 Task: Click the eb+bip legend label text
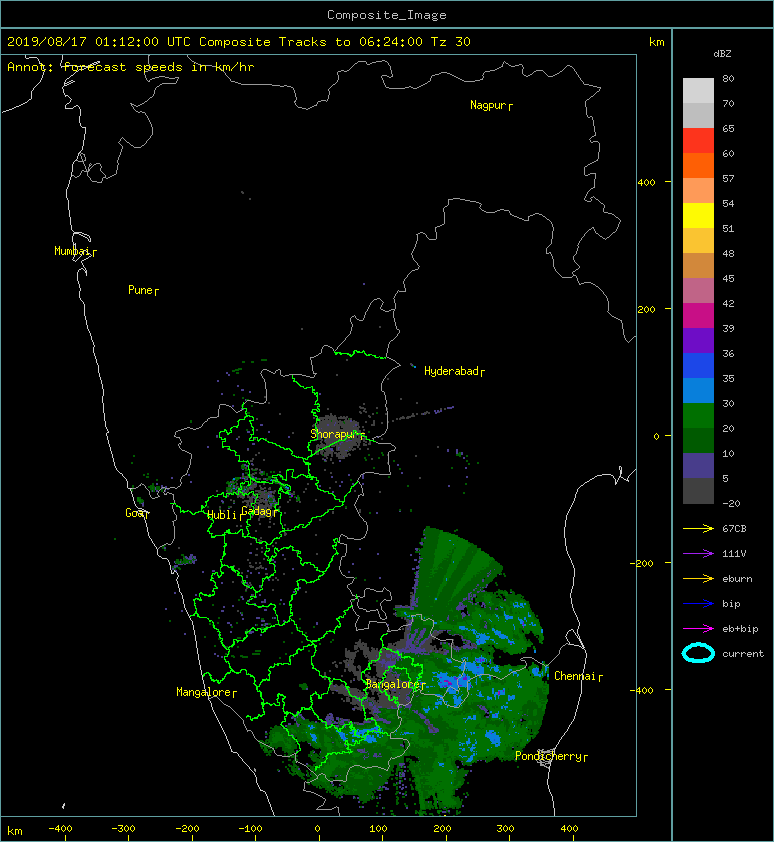pyautogui.click(x=740, y=629)
